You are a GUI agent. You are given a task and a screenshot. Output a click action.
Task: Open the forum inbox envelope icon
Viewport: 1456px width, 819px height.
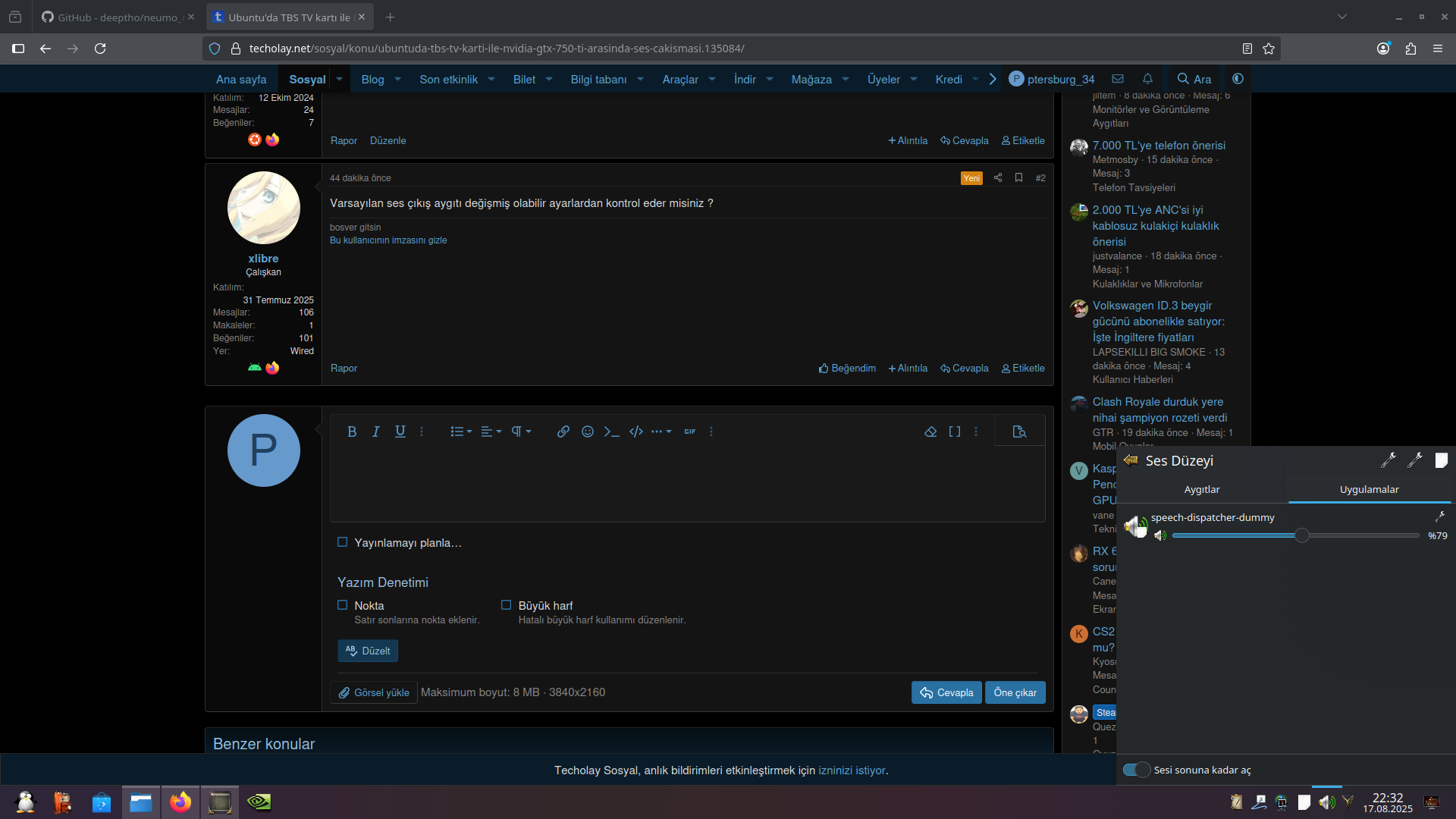tap(1118, 79)
